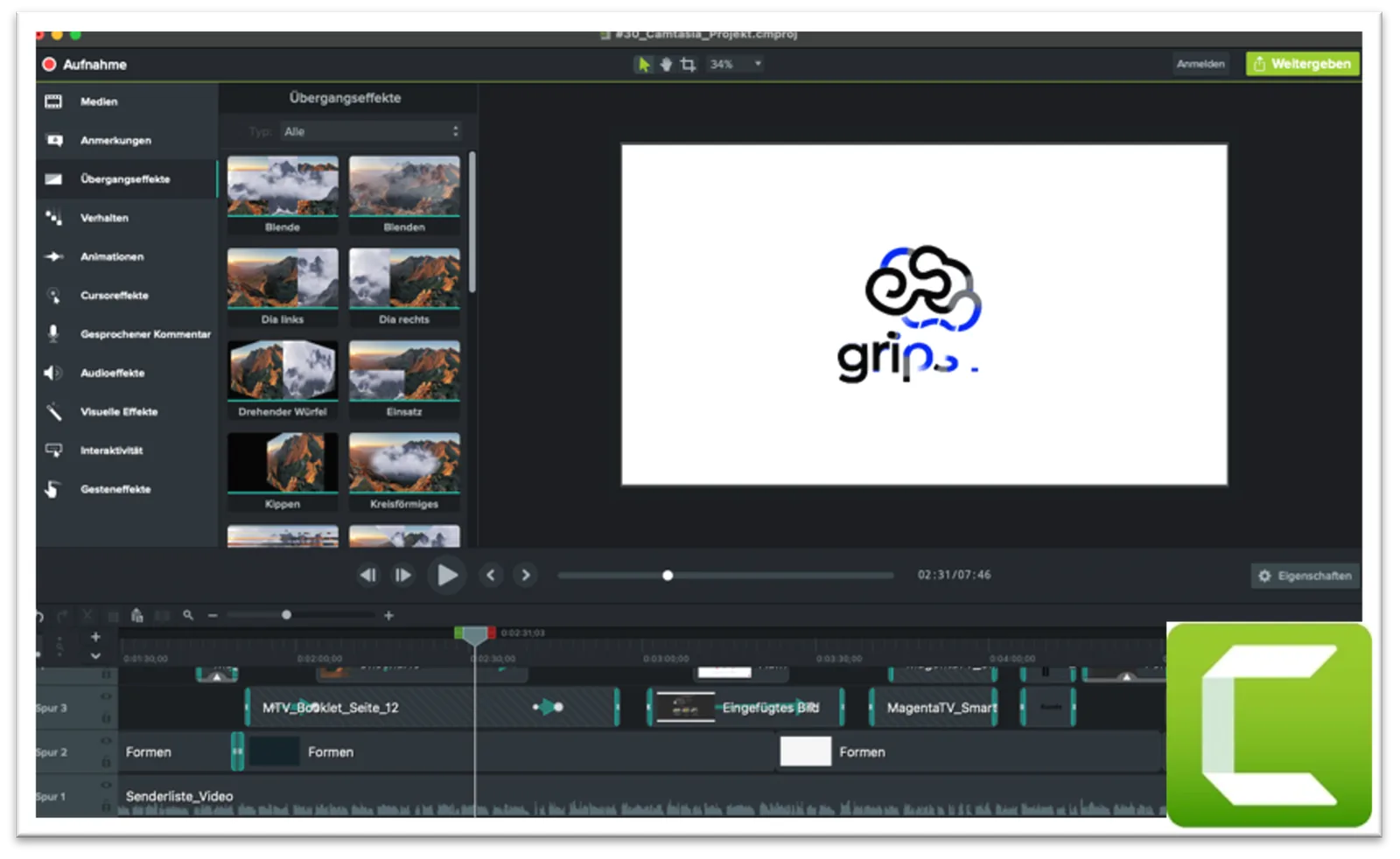
Task: Open the 34% canvas zoom dropdown
Action: [735, 64]
